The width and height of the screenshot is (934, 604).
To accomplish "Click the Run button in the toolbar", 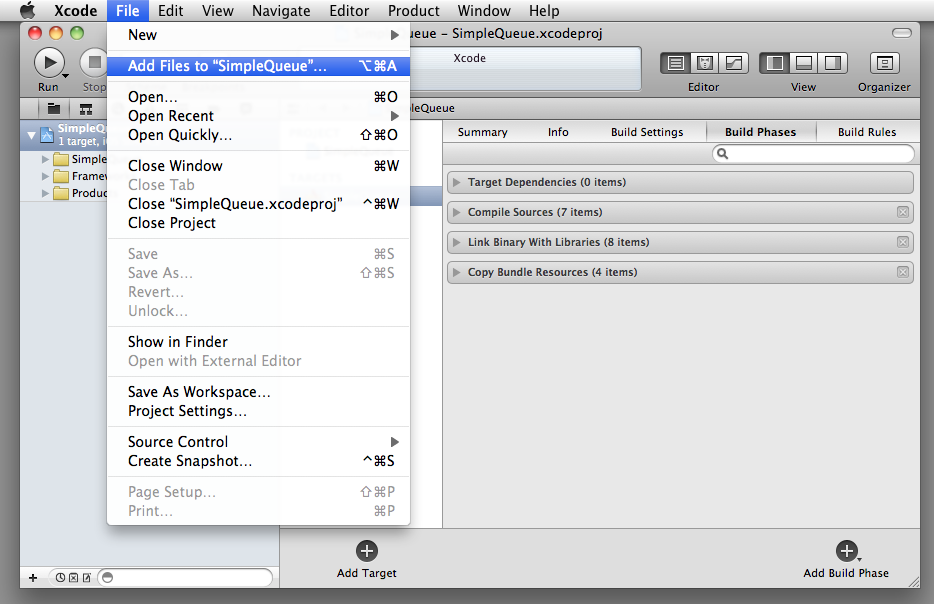I will click(x=48, y=63).
